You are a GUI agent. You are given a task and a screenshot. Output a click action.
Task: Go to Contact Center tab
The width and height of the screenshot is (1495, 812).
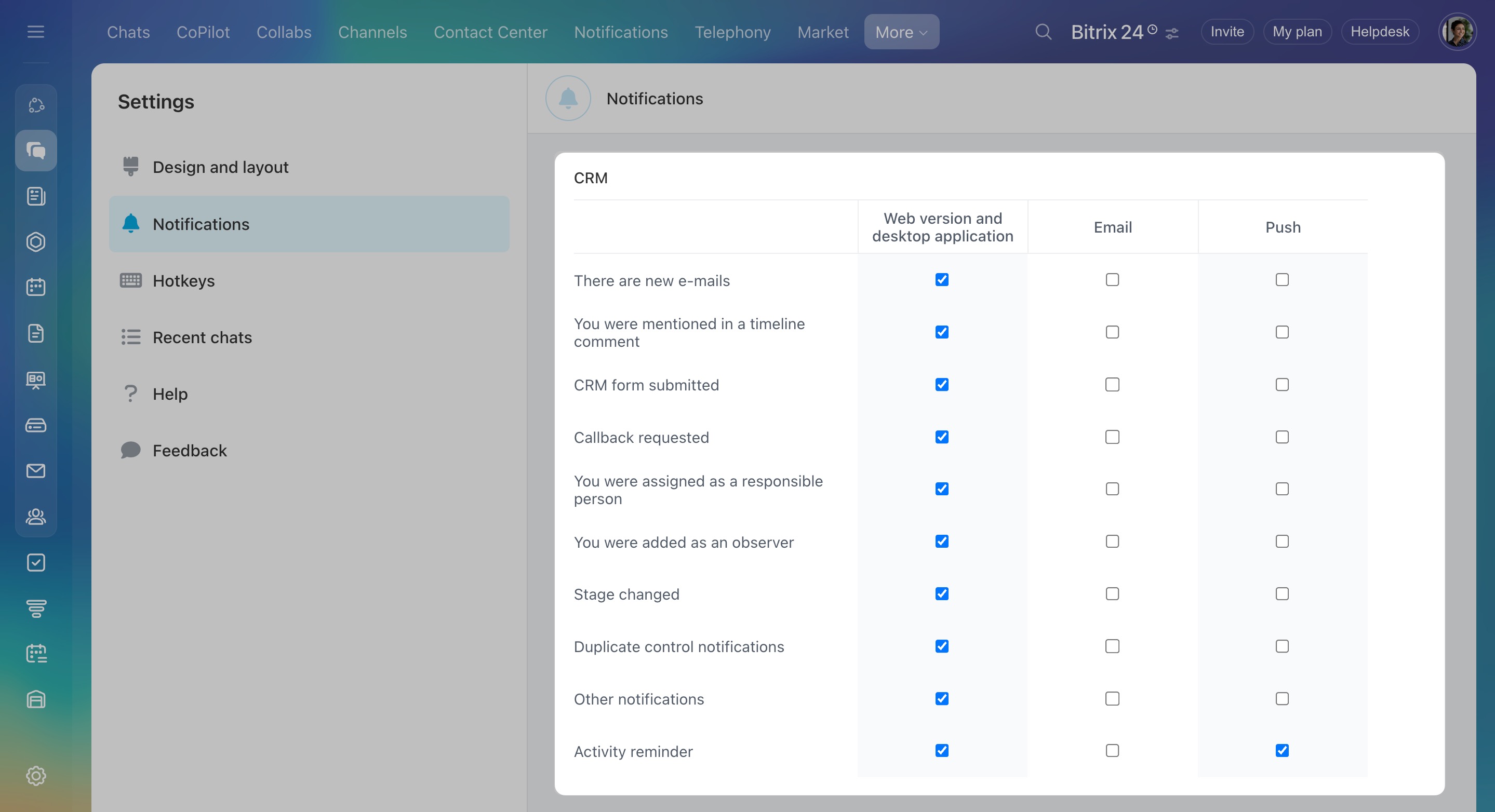490,32
